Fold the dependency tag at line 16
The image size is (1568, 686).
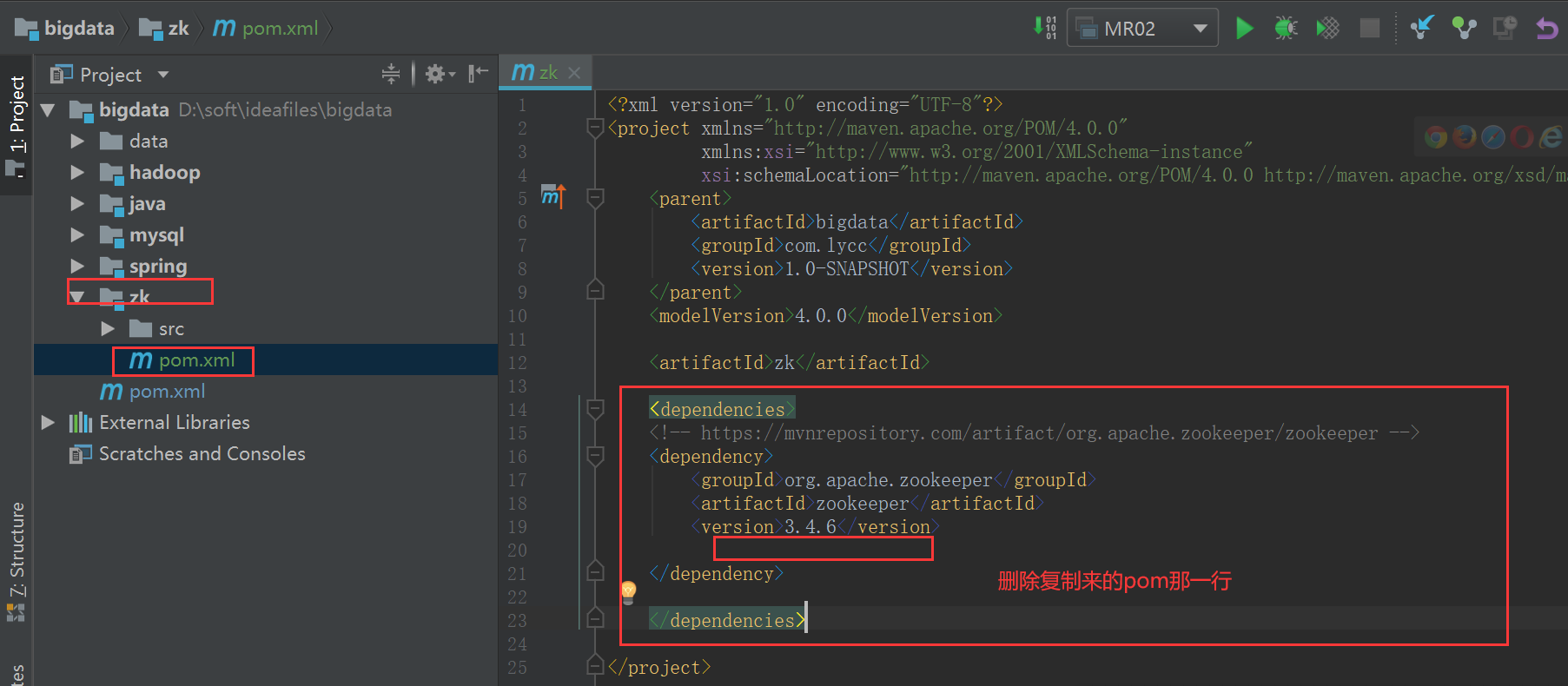coord(595,456)
